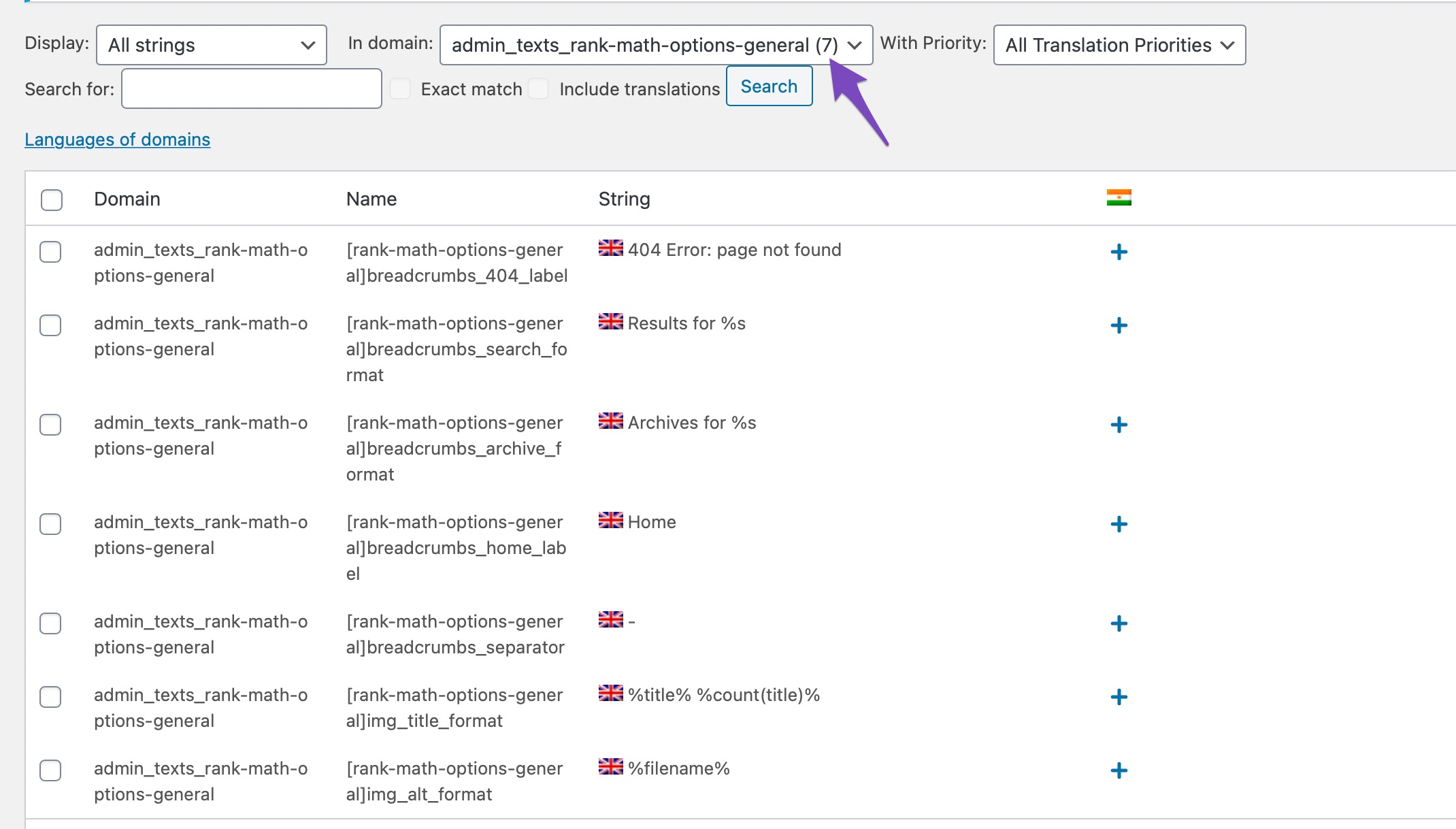Add translation for '404 Error: page not found'

(x=1119, y=252)
